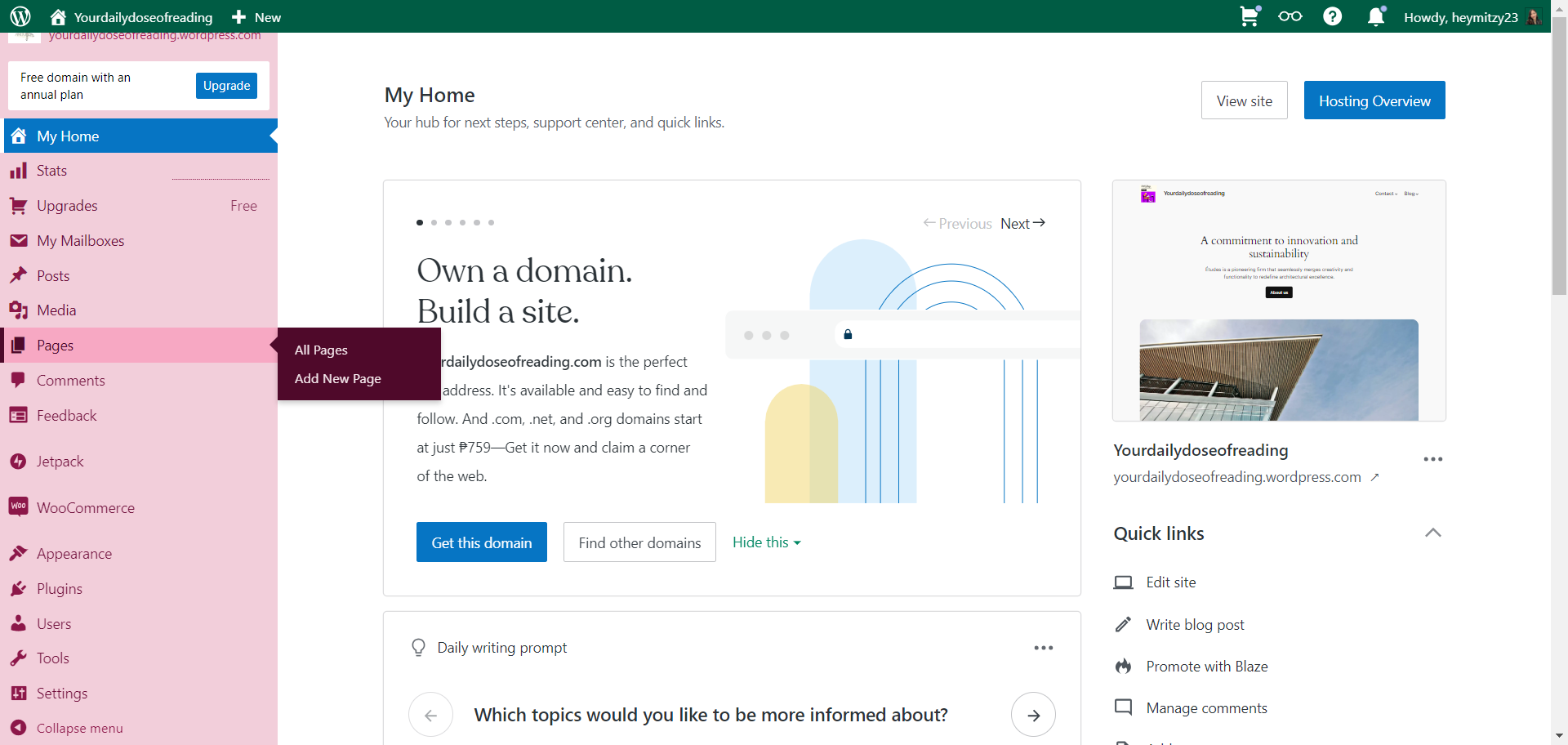Click the Plugins plug icon

pyautogui.click(x=19, y=589)
